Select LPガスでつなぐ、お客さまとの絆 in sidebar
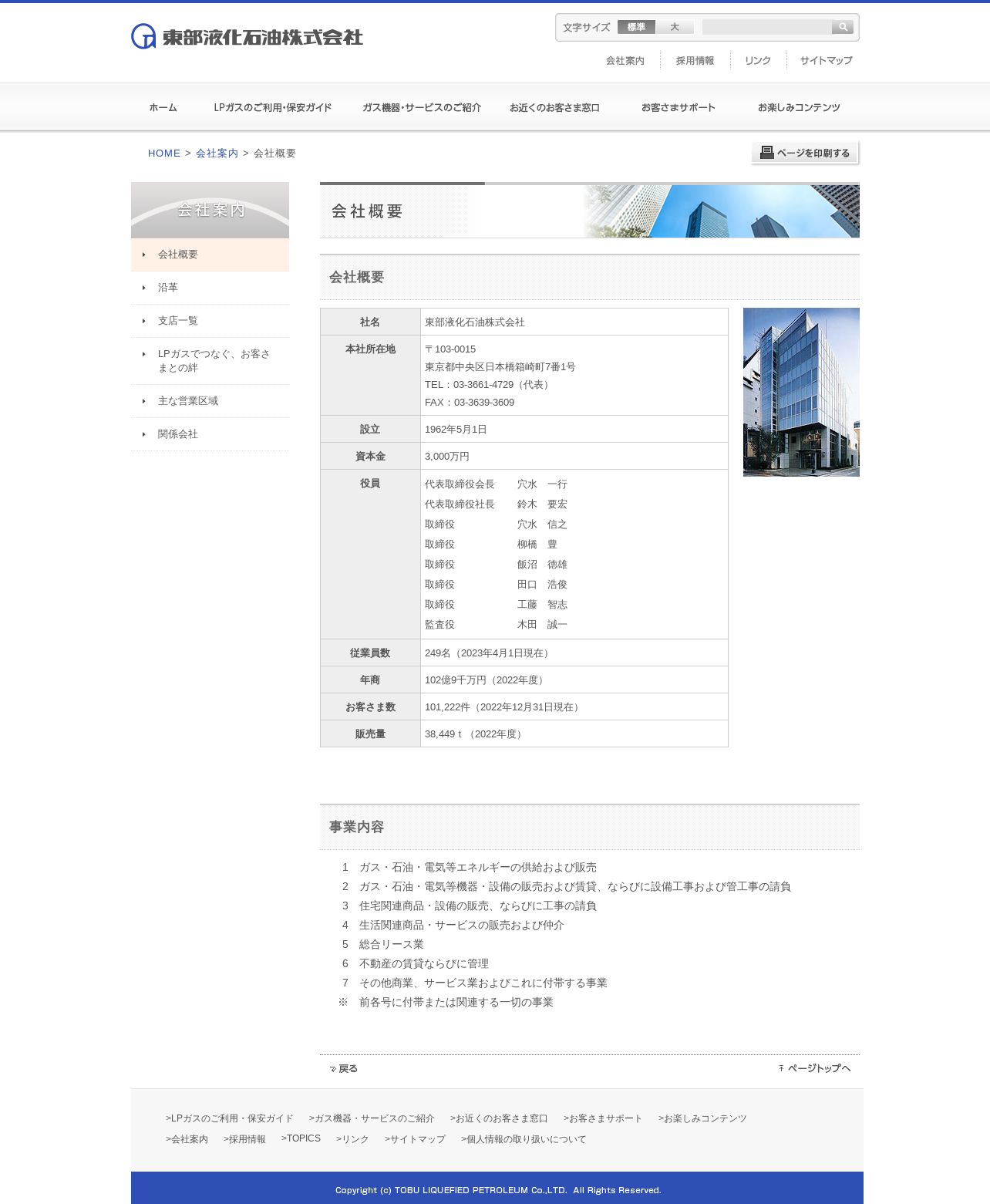This screenshot has width=990, height=1204. (210, 361)
